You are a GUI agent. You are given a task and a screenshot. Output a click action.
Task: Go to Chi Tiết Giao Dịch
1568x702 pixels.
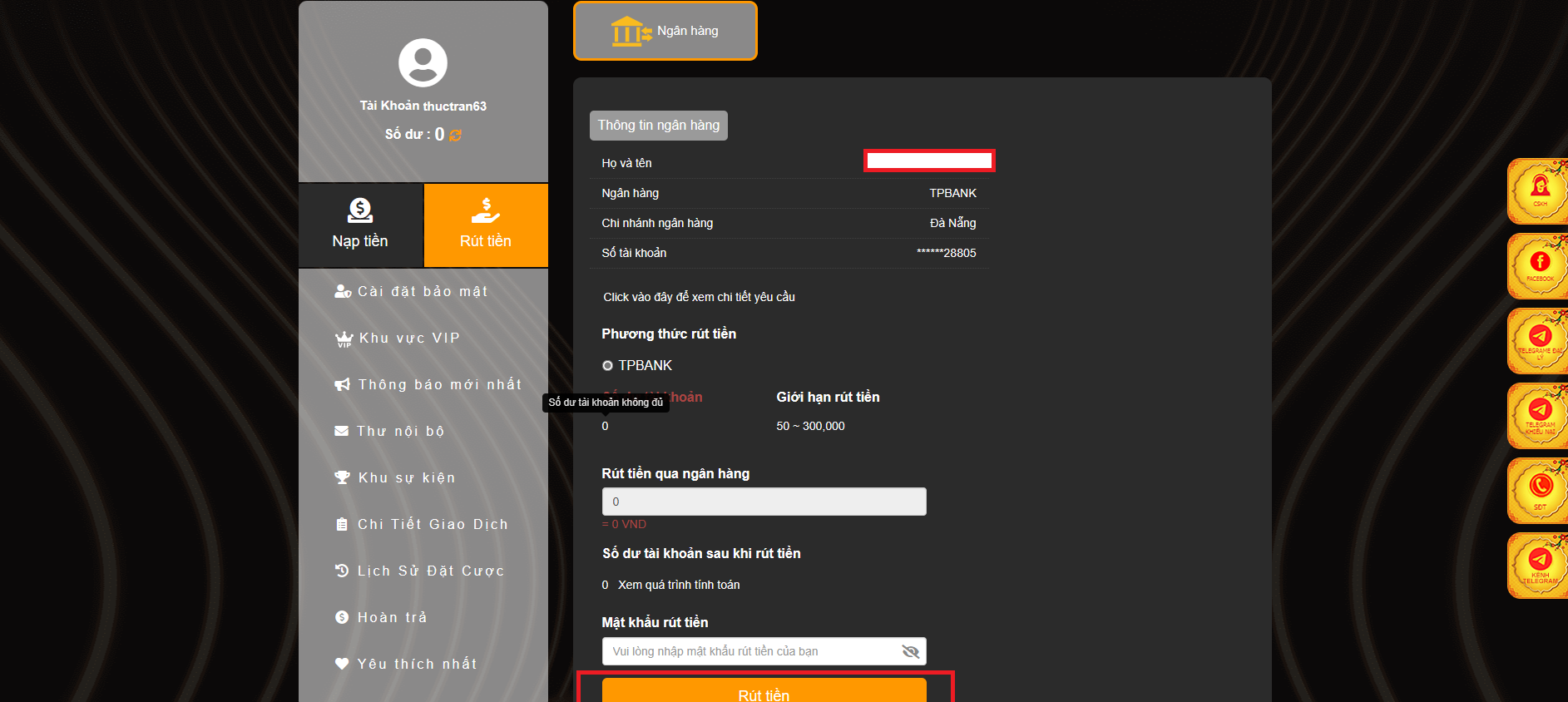tap(432, 524)
